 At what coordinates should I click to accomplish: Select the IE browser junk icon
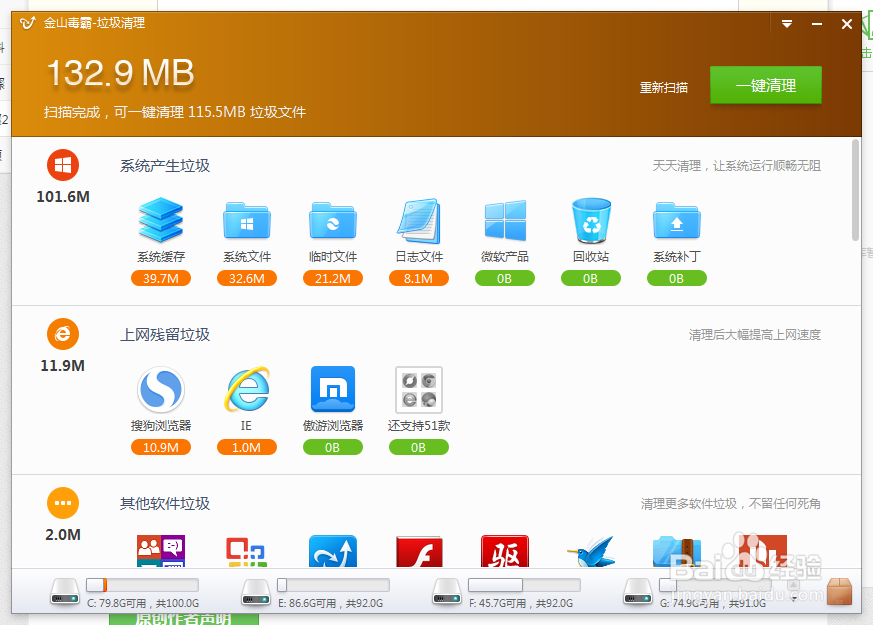pos(247,390)
